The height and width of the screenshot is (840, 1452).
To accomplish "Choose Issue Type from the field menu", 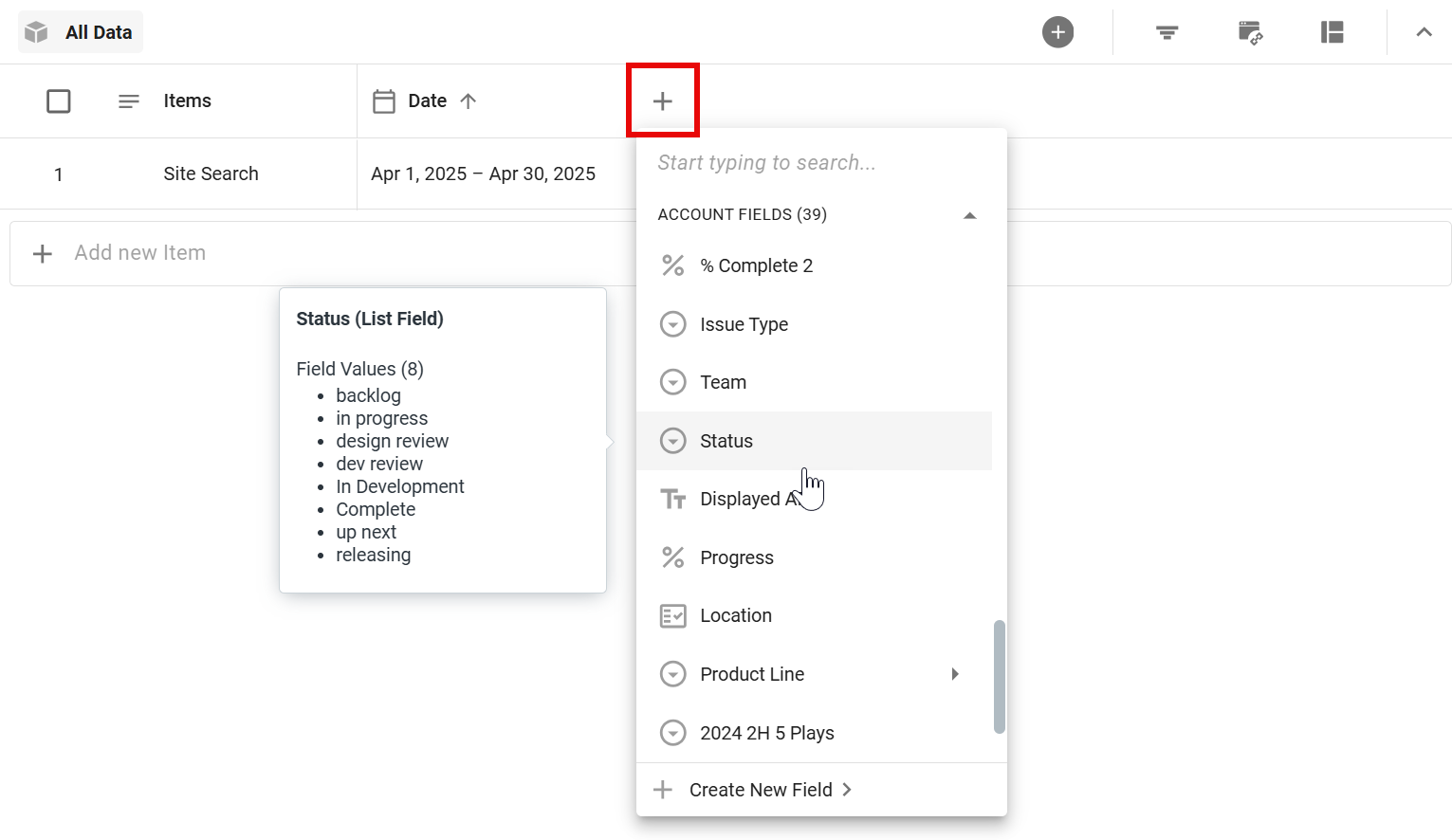I will click(x=744, y=324).
